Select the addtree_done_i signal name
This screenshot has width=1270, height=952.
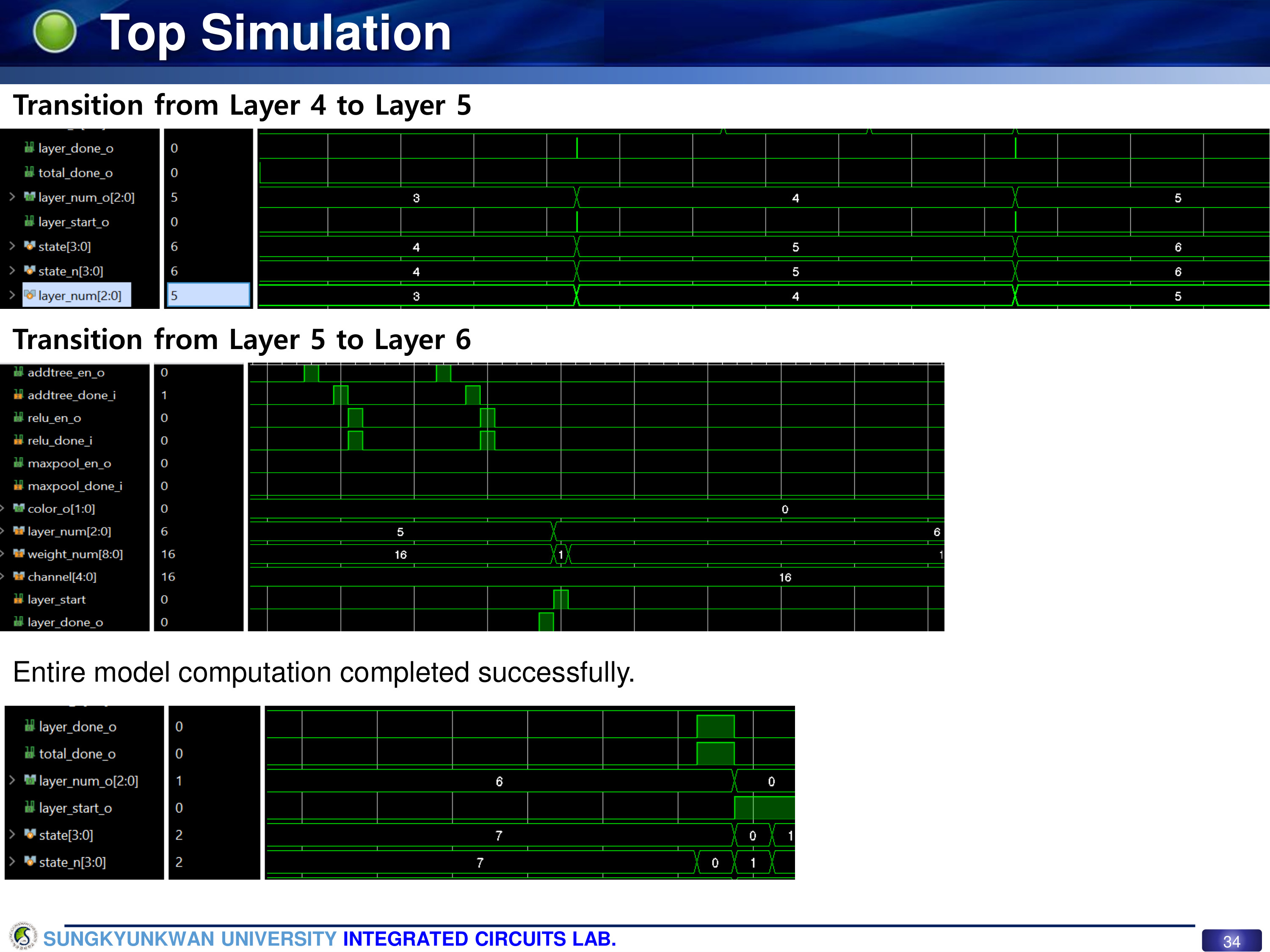click(x=72, y=395)
